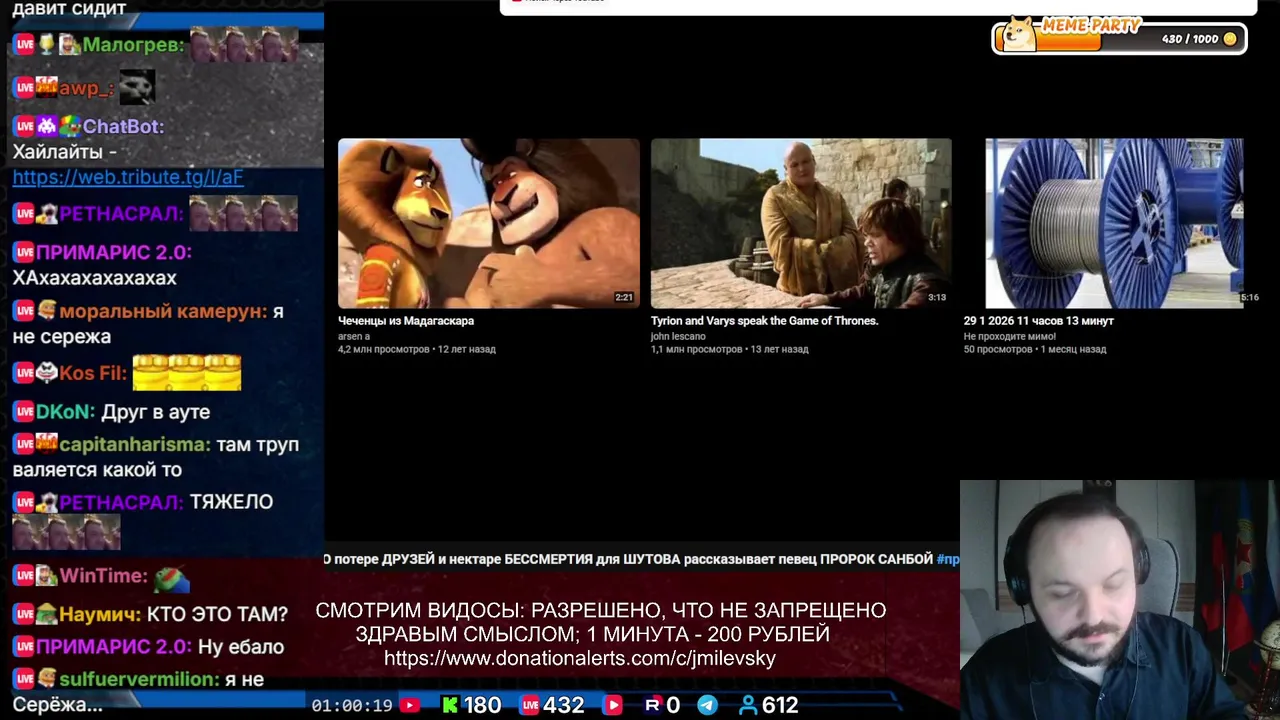Click the #пр hashtag in the scrolling ticker
The image size is (1280, 720).
947,559
